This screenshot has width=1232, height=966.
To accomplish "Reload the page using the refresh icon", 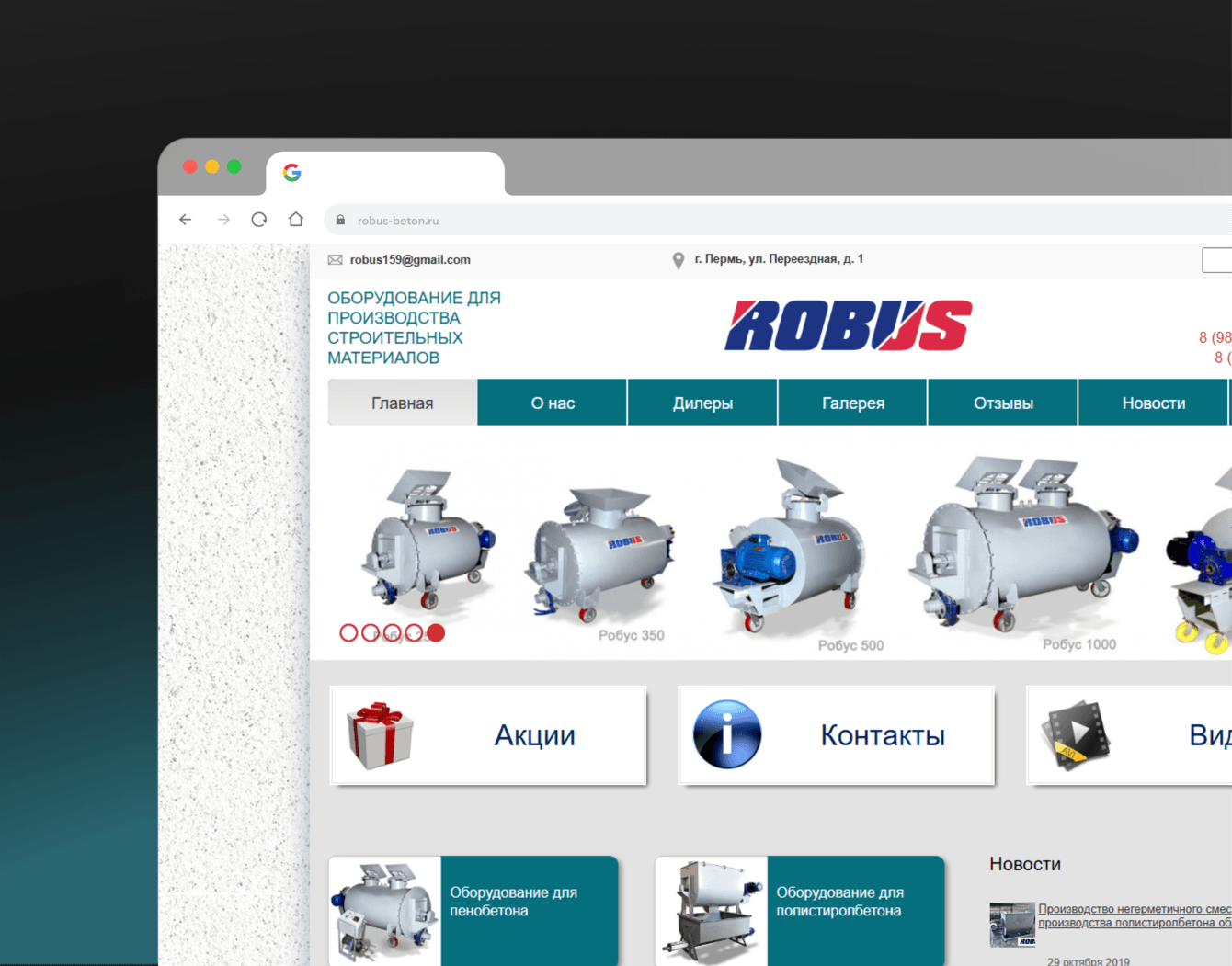I will coord(258,220).
